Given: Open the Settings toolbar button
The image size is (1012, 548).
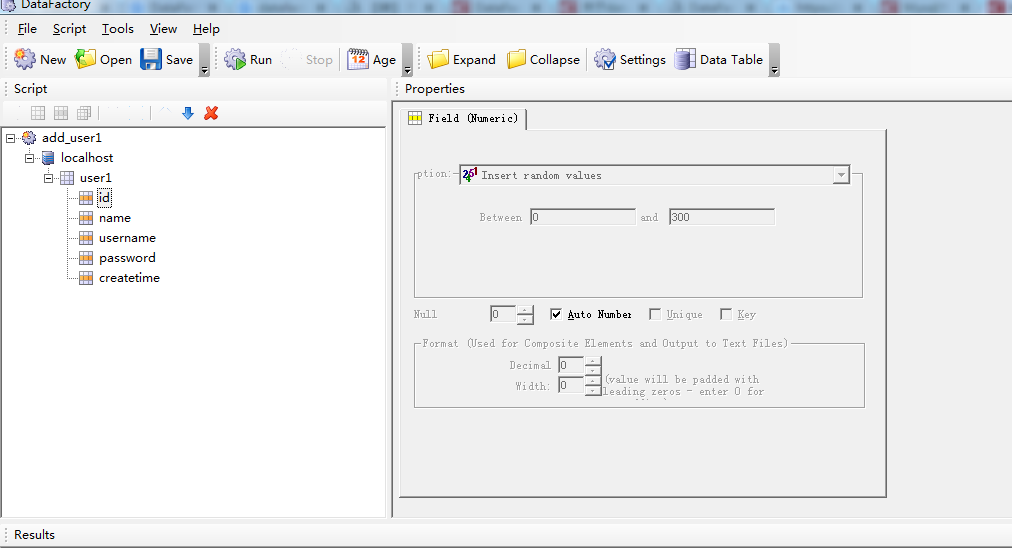Looking at the screenshot, I should pyautogui.click(x=630, y=59).
